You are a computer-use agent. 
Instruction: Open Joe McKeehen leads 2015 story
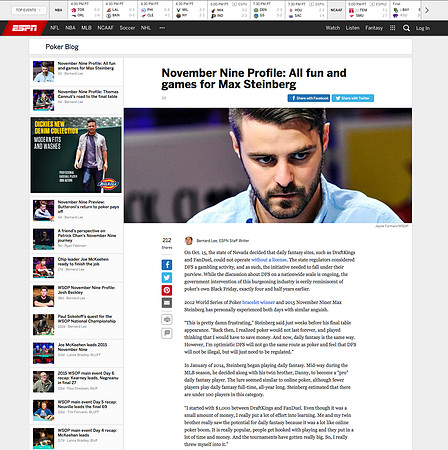point(82,347)
